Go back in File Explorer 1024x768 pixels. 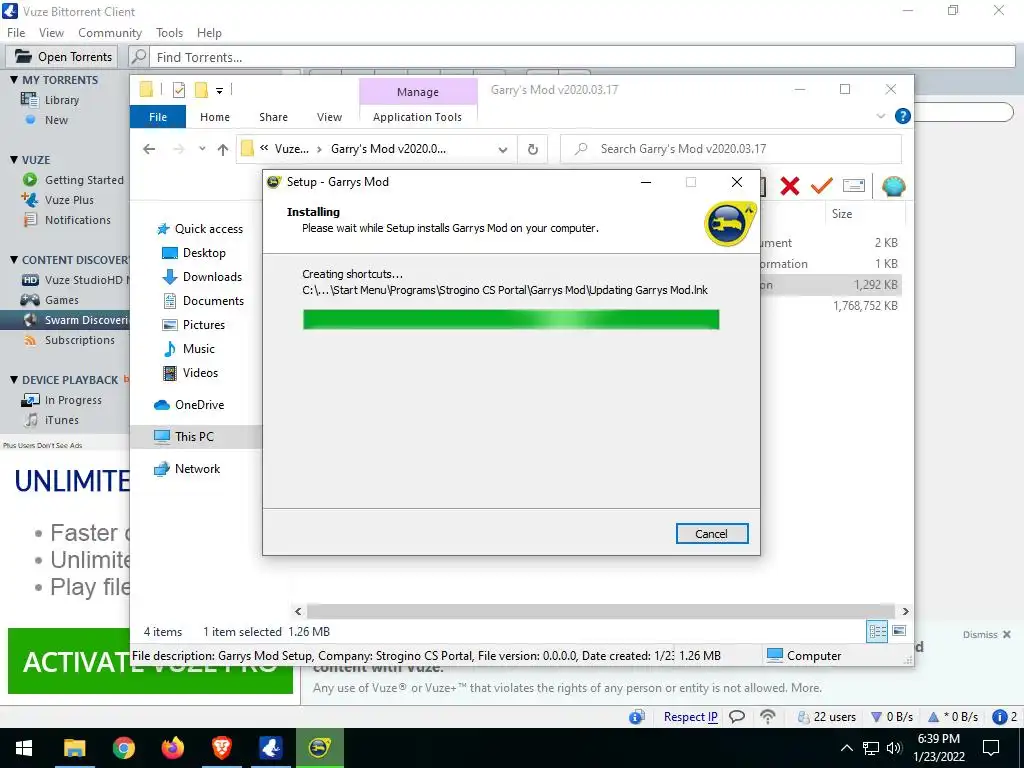(149, 150)
